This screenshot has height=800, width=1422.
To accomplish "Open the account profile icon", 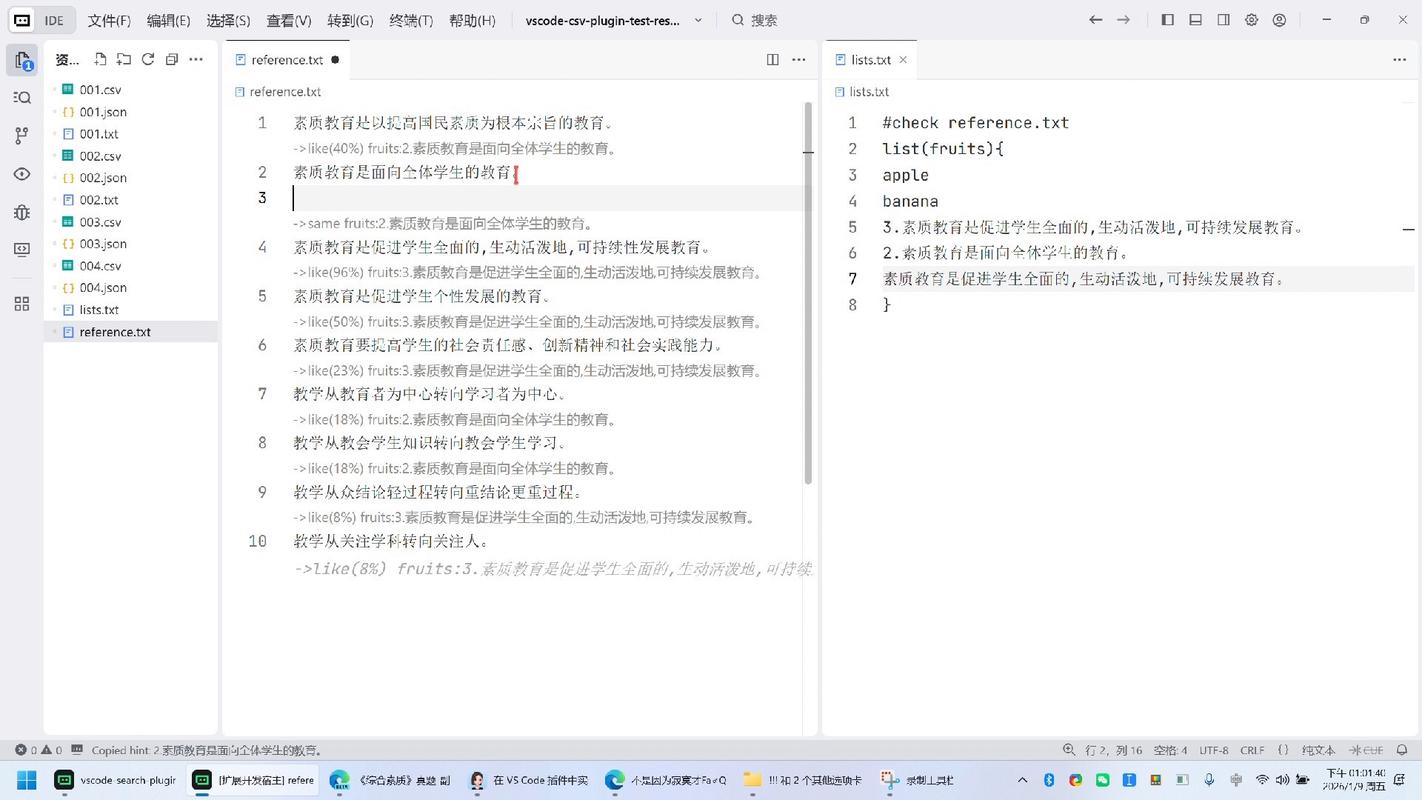I will pos(1279,20).
